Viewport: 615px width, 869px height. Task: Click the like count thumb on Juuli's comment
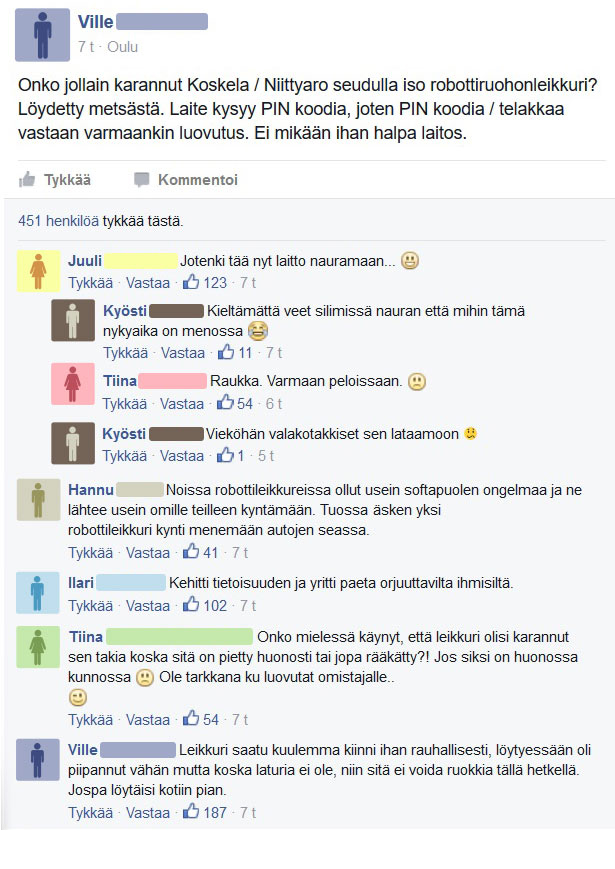click(x=191, y=282)
